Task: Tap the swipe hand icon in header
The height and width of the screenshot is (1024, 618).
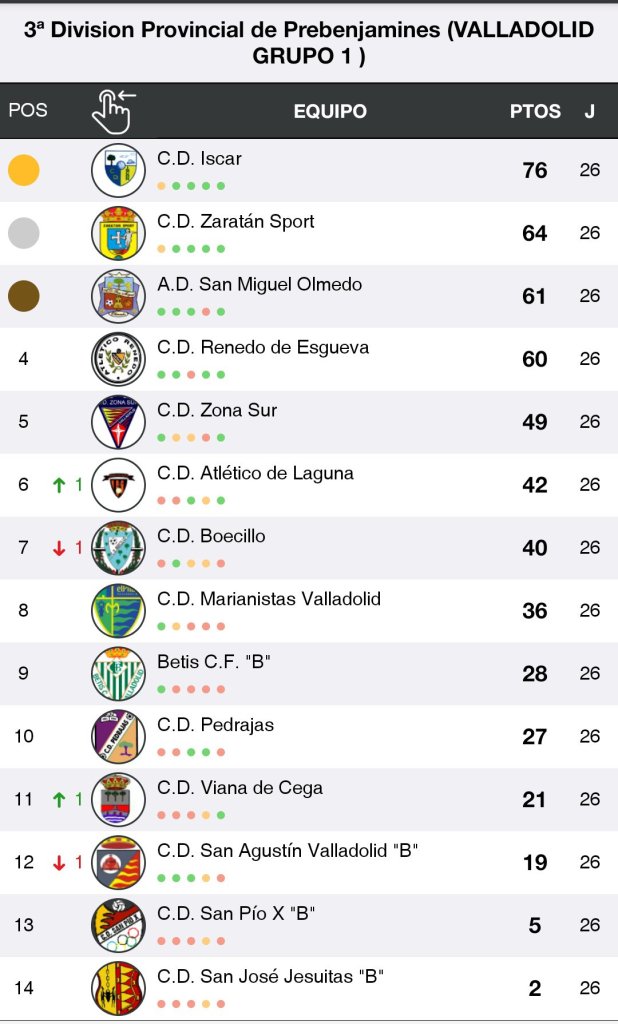Action: (113, 111)
